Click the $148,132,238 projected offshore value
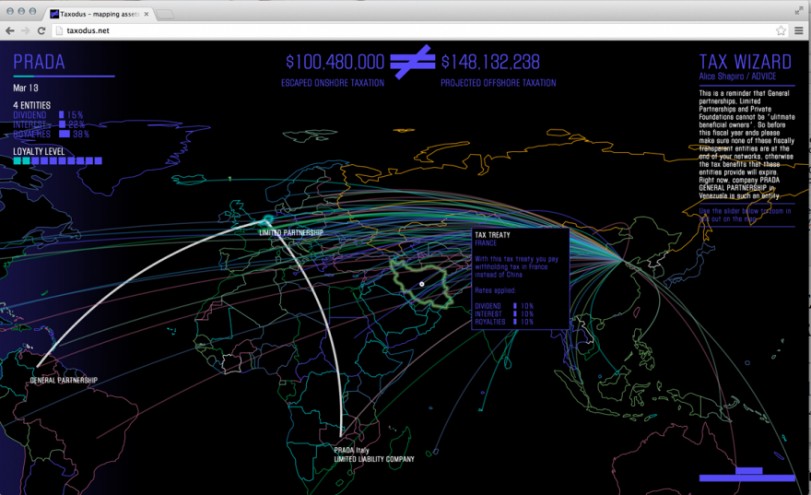Viewport: 811px width, 495px height. click(490, 62)
